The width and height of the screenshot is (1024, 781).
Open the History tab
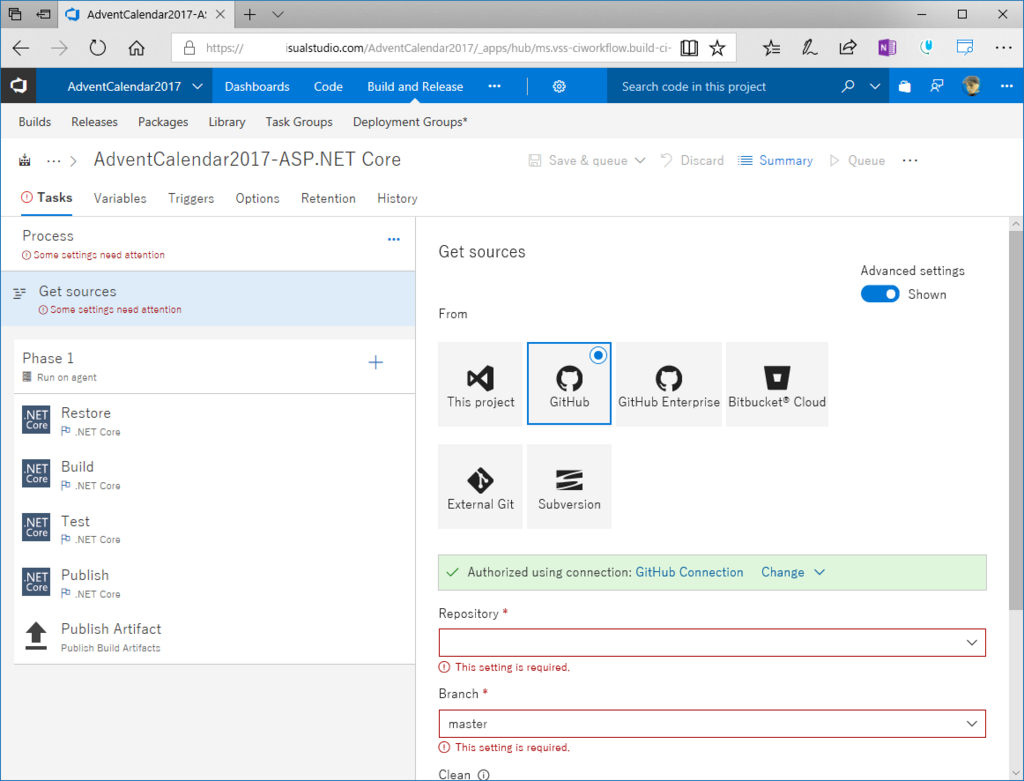click(x=397, y=199)
